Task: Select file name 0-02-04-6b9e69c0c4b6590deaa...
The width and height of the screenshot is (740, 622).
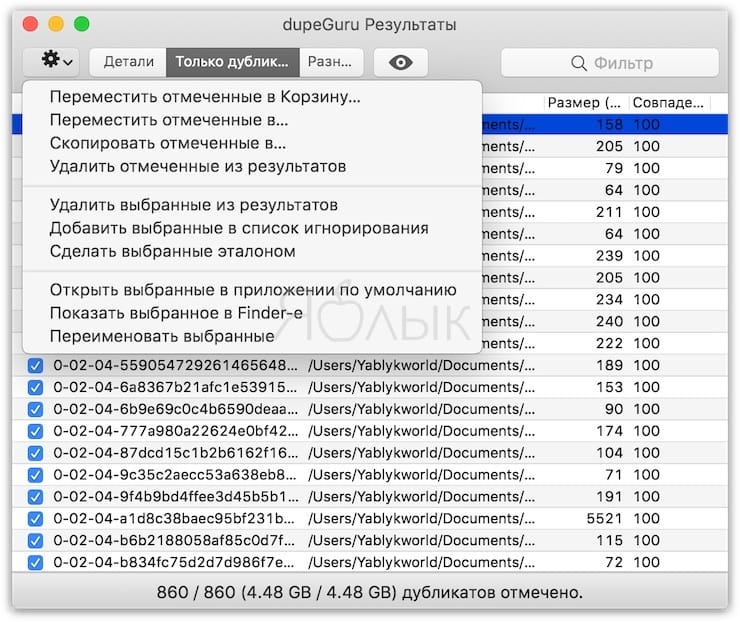Action: (176, 409)
